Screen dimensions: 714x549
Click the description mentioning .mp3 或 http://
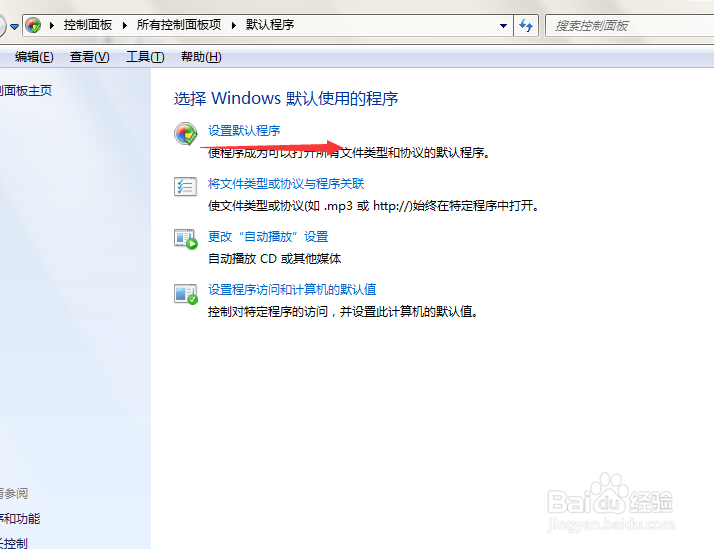(x=375, y=206)
